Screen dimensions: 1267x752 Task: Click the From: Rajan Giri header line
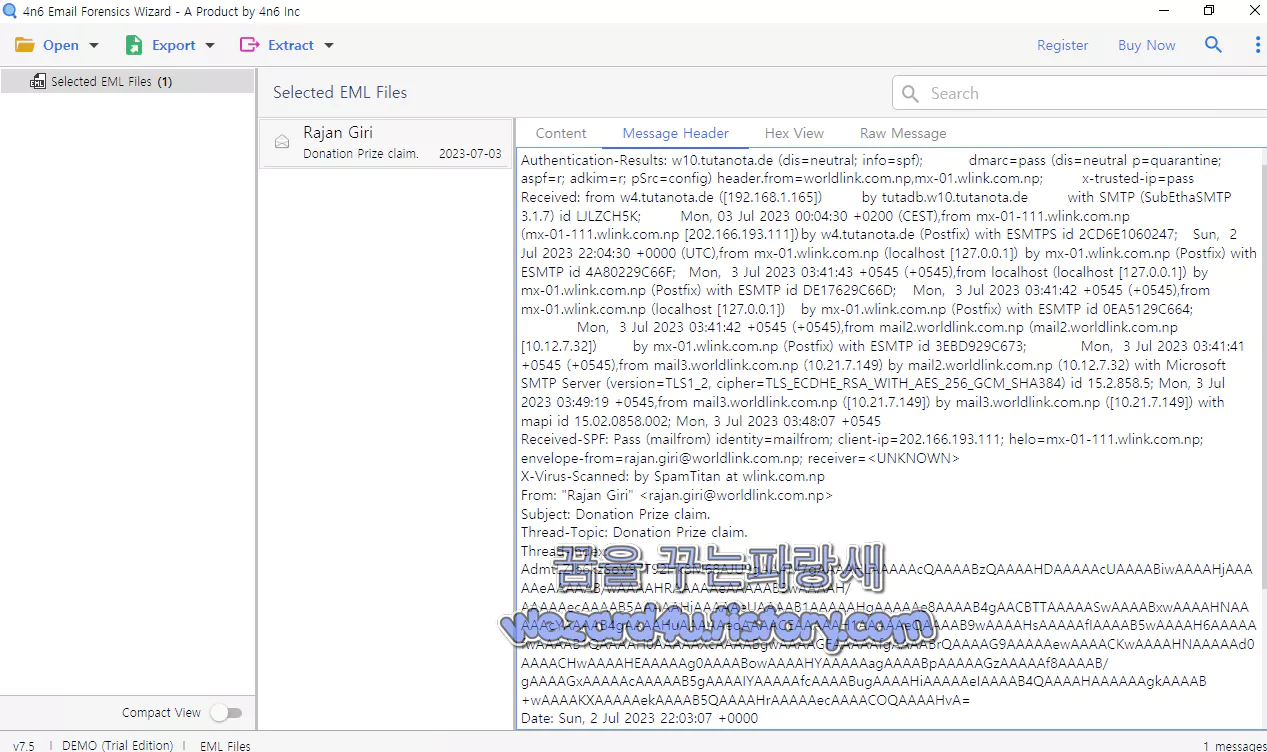pyautogui.click(x=676, y=495)
